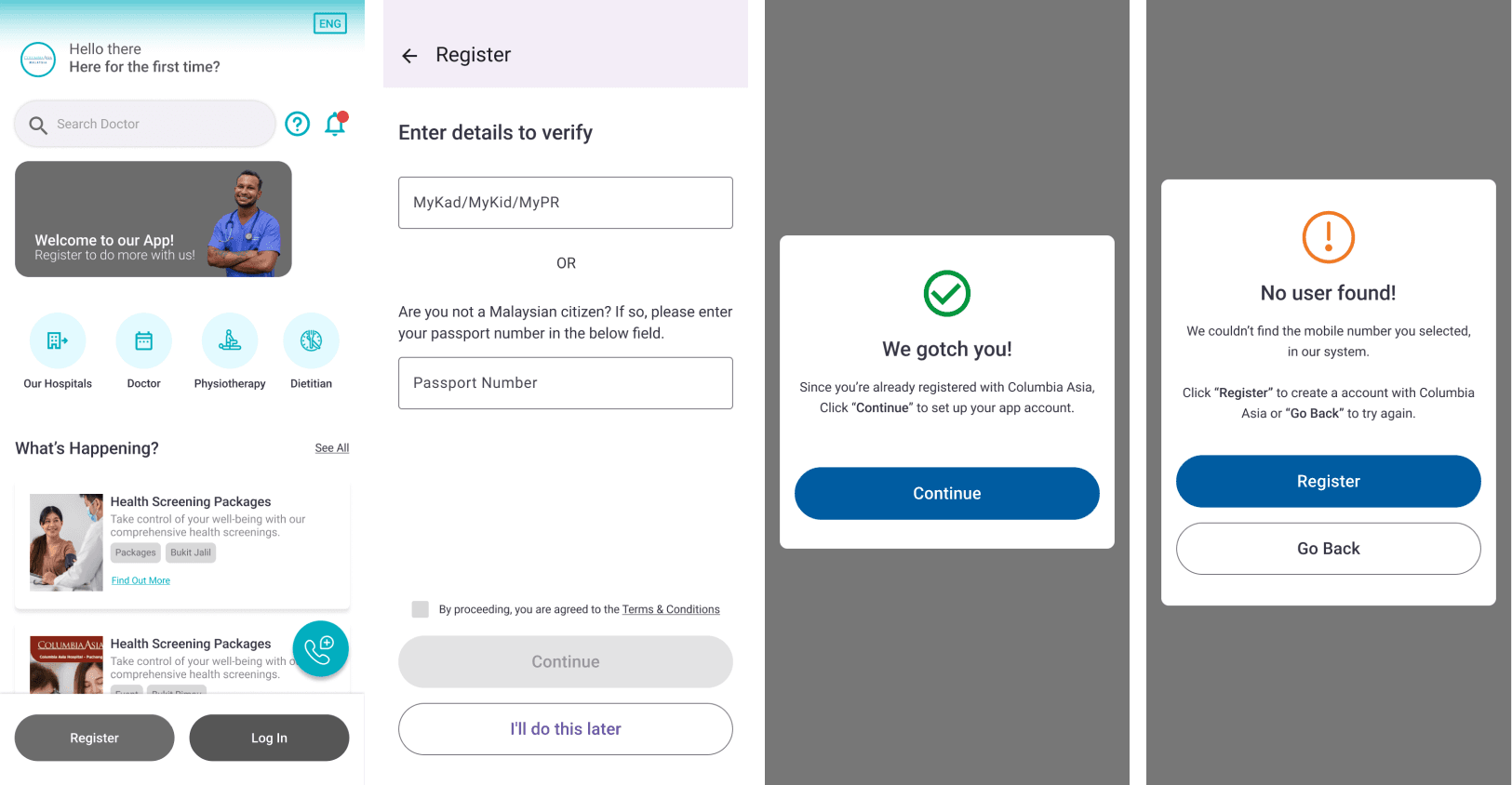This screenshot has height=785, width=1512.
Task: Tap the Our Hospitals icon
Action: (58, 340)
